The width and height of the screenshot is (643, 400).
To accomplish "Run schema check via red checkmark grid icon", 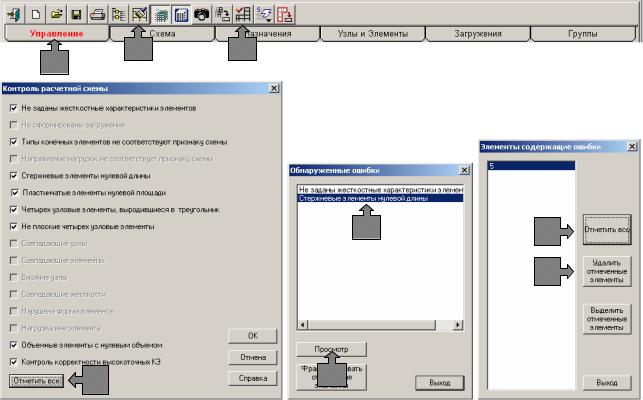I will [x=243, y=15].
